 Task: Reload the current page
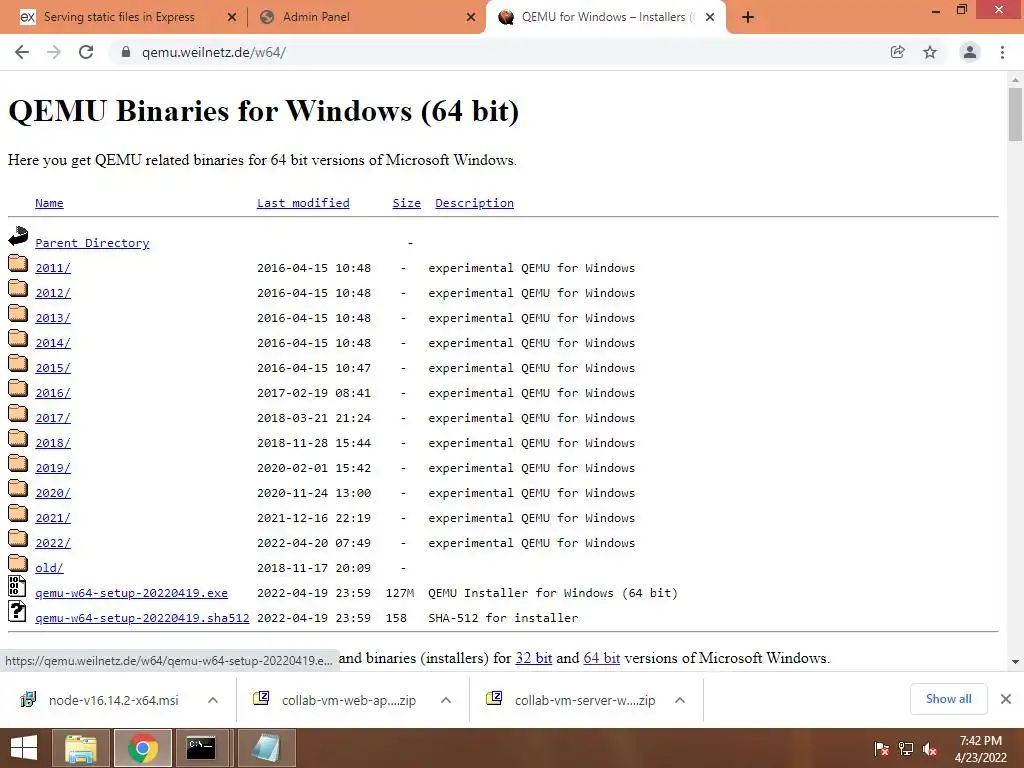[x=86, y=52]
